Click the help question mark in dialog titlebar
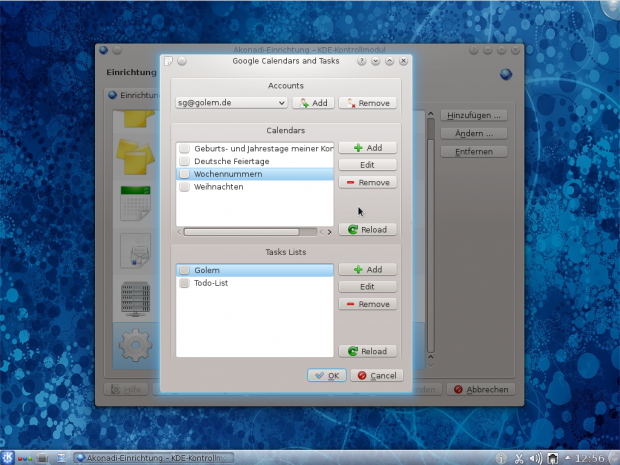The height and width of the screenshot is (465, 620). point(361,61)
